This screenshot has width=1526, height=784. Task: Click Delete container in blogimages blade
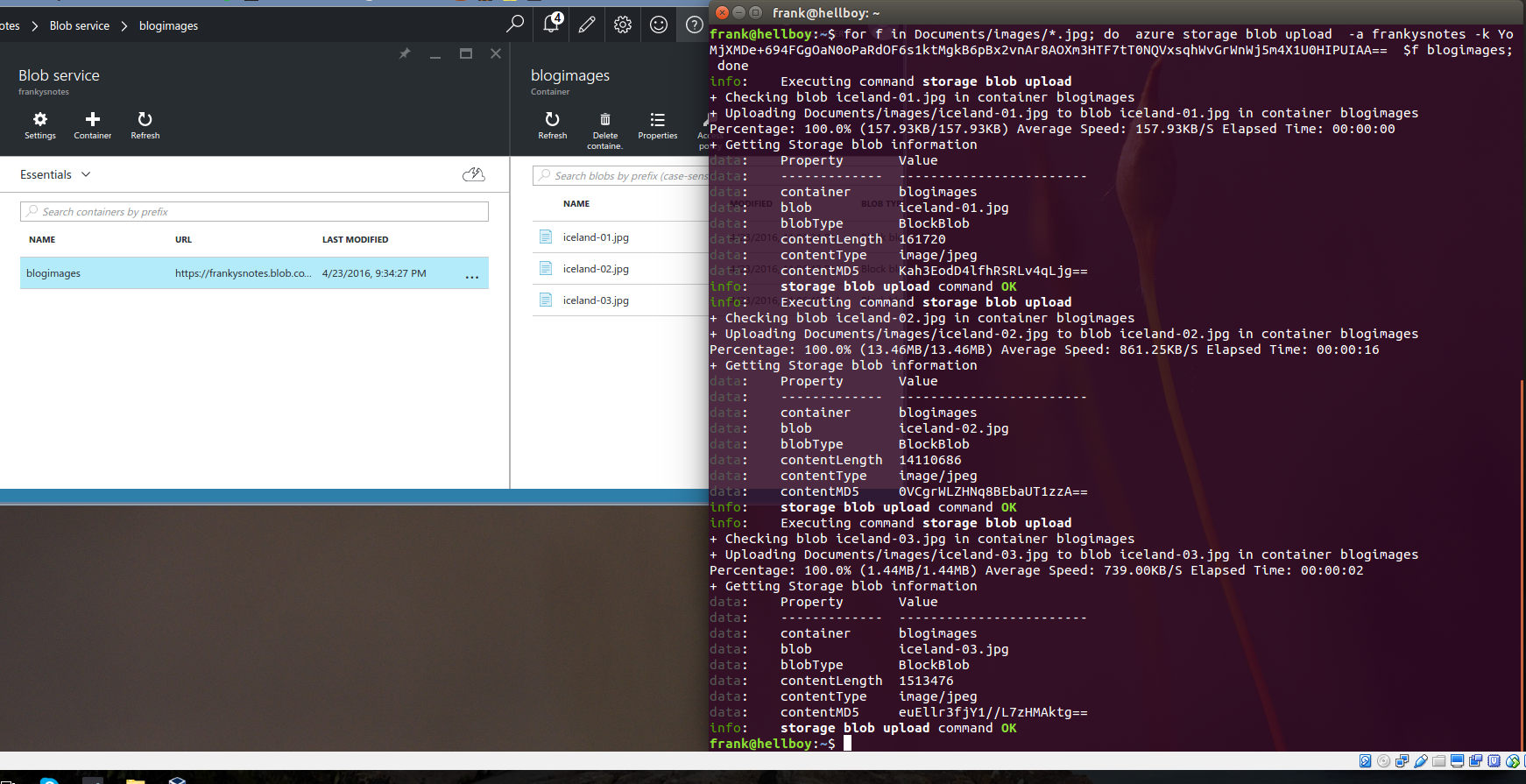tap(605, 131)
